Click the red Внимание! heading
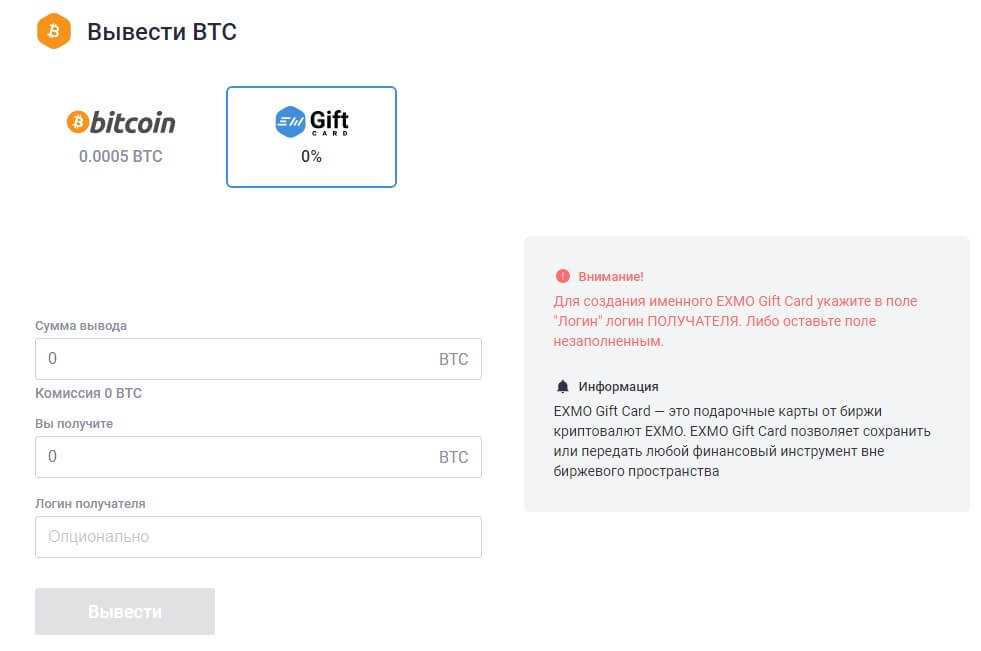 click(611, 276)
